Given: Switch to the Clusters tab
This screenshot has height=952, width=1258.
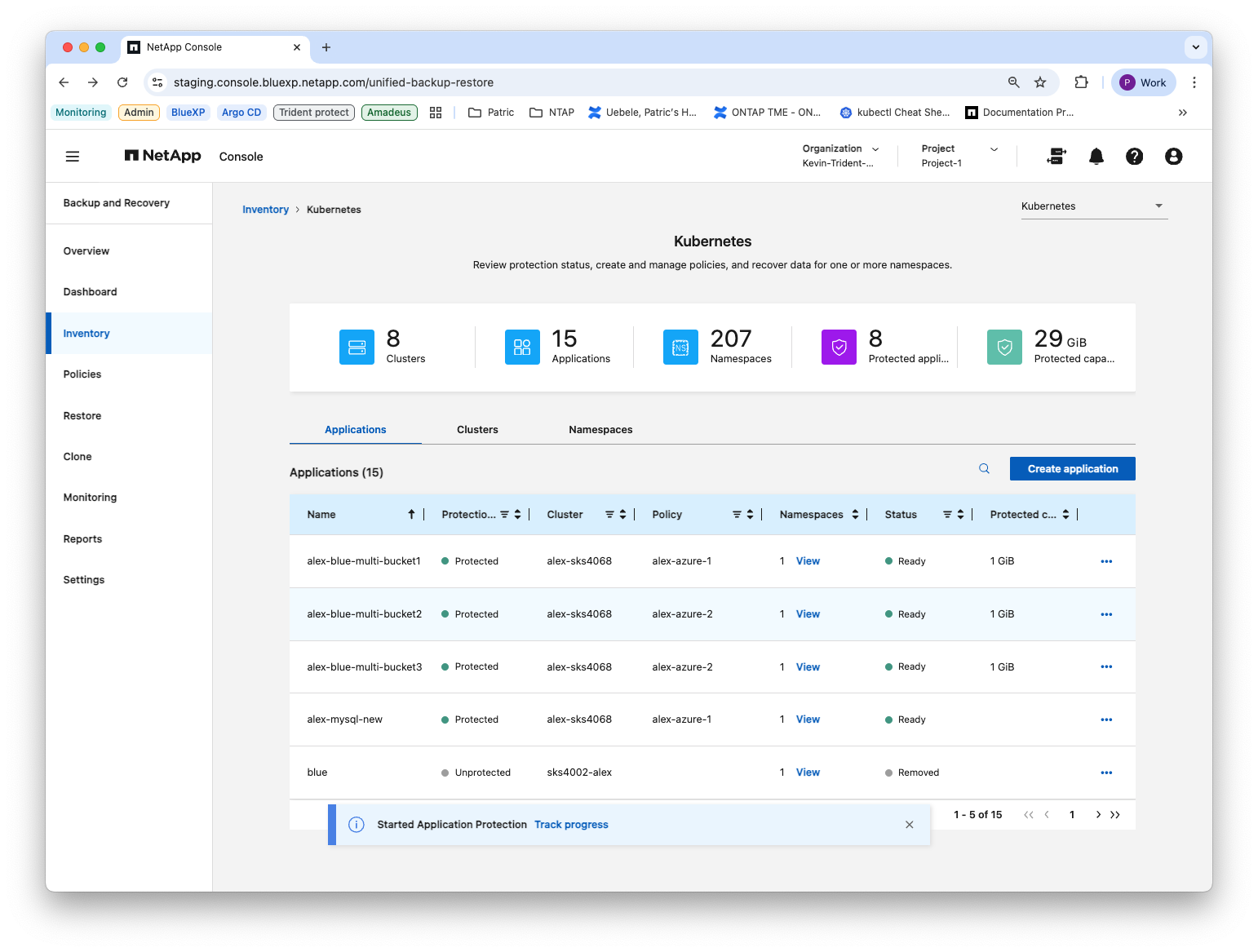Looking at the screenshot, I should click(x=477, y=430).
